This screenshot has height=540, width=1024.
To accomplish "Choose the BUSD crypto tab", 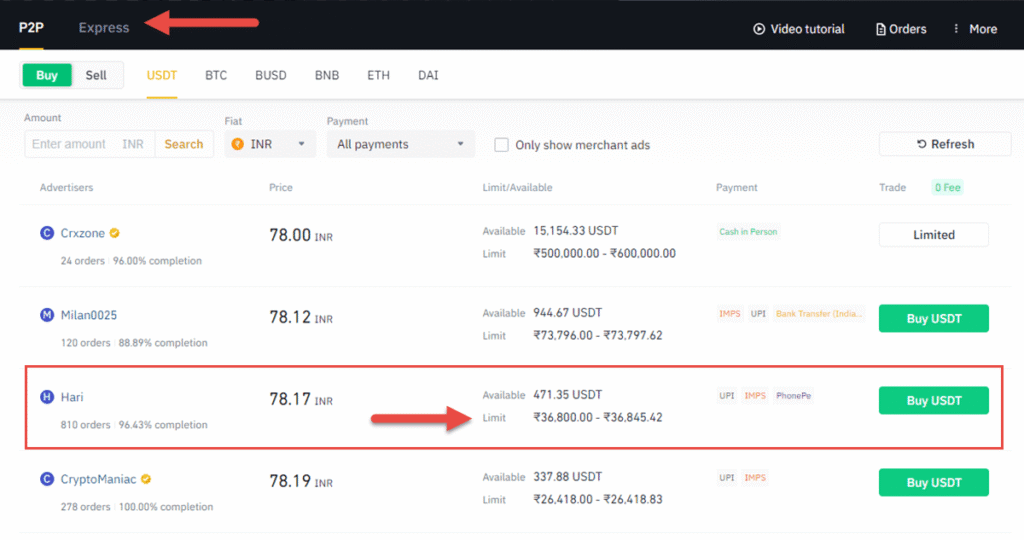I will point(270,75).
